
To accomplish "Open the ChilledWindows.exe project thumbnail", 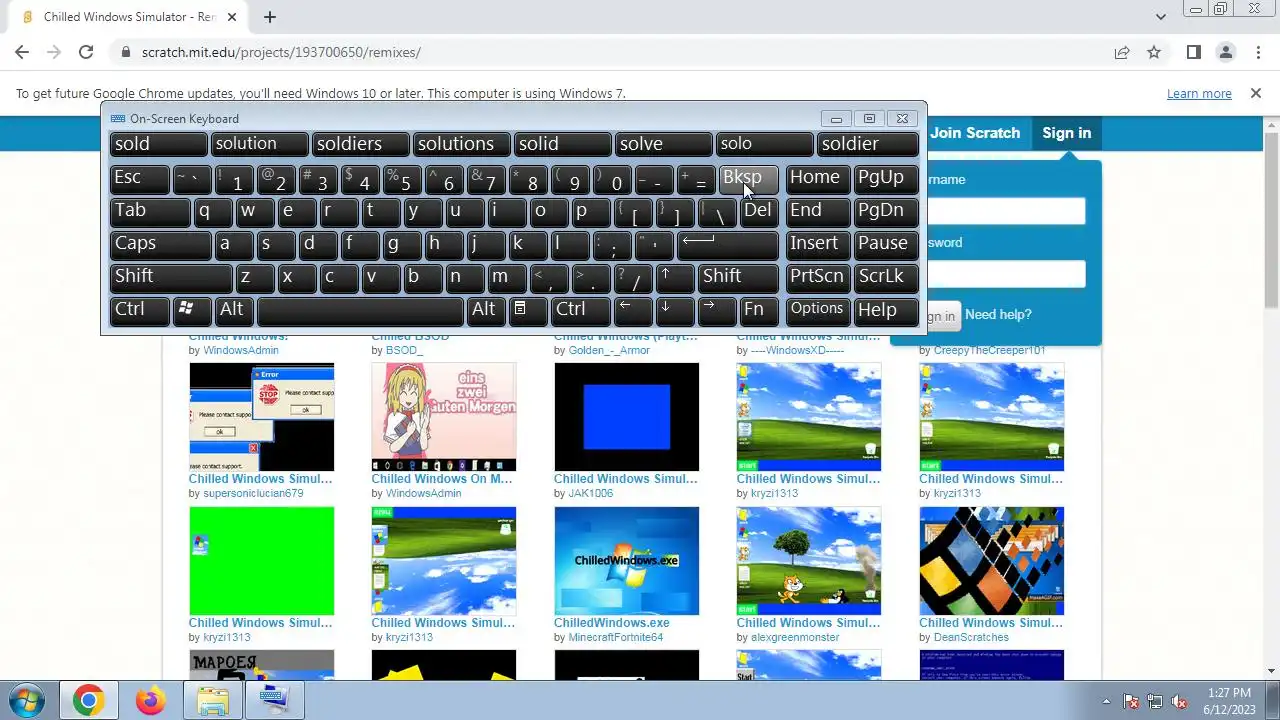I will [x=627, y=561].
